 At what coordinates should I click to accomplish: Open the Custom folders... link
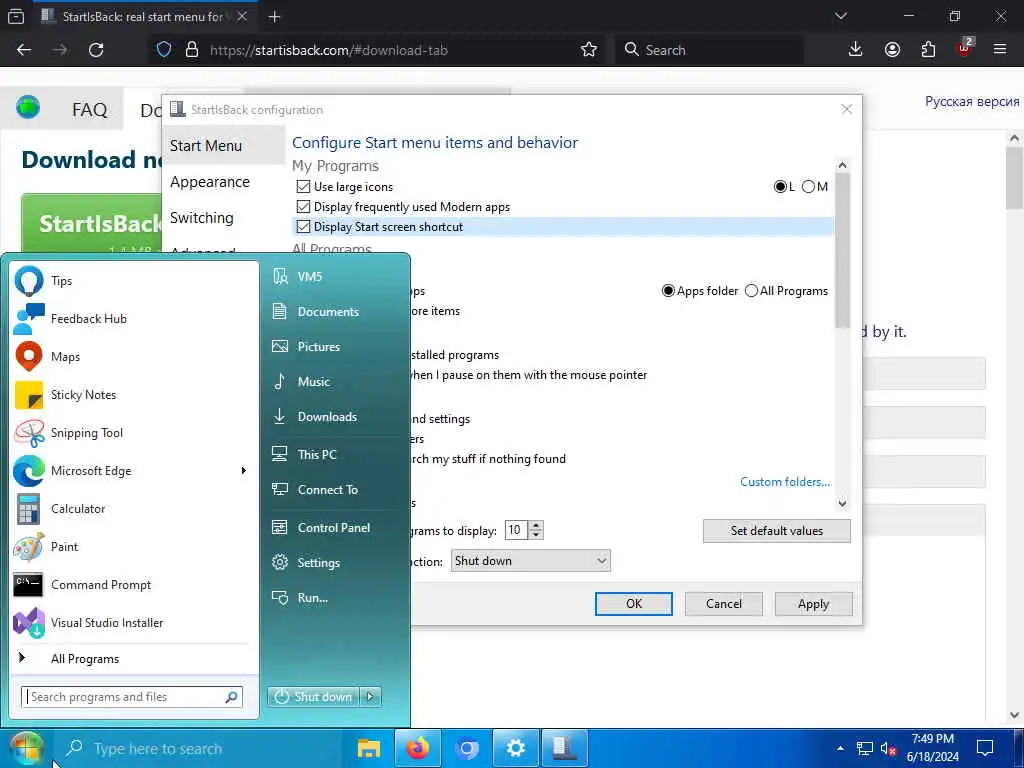(x=785, y=482)
